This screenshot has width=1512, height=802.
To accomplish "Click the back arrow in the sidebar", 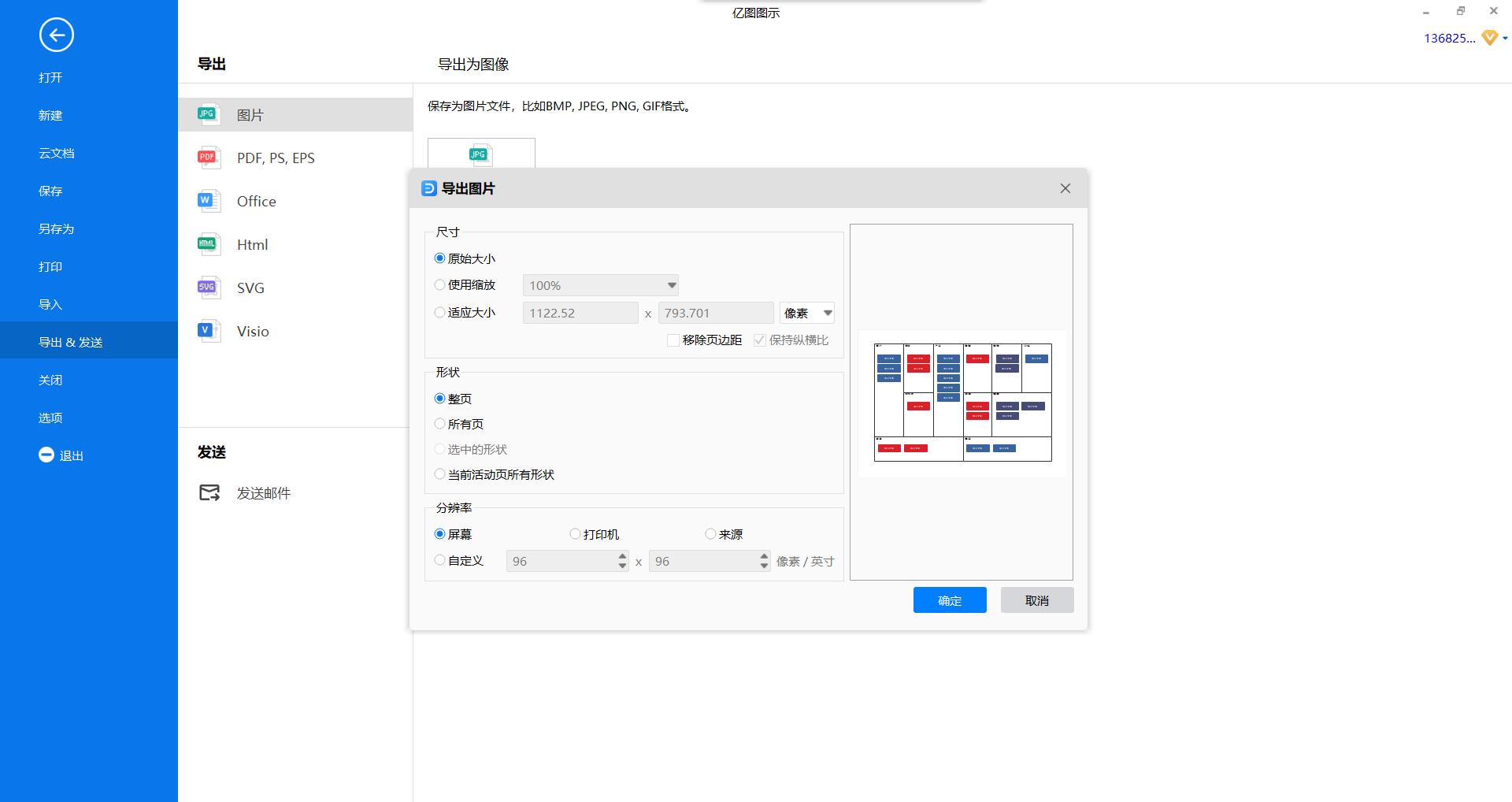I will coord(55,35).
